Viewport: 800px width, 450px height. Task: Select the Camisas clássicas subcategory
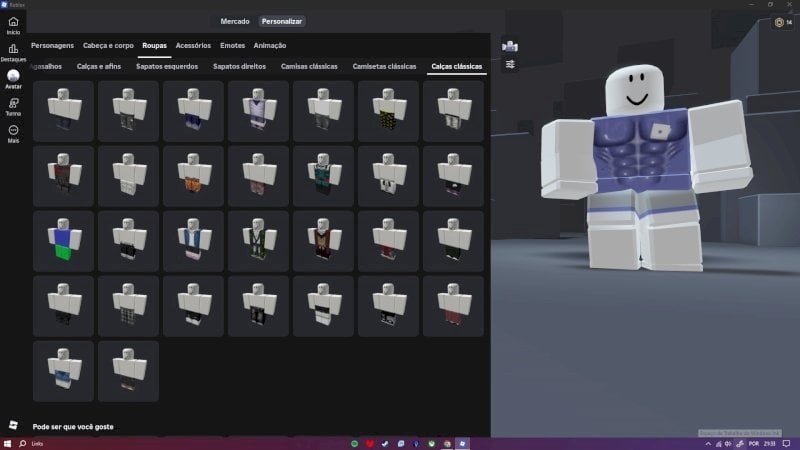click(309, 67)
